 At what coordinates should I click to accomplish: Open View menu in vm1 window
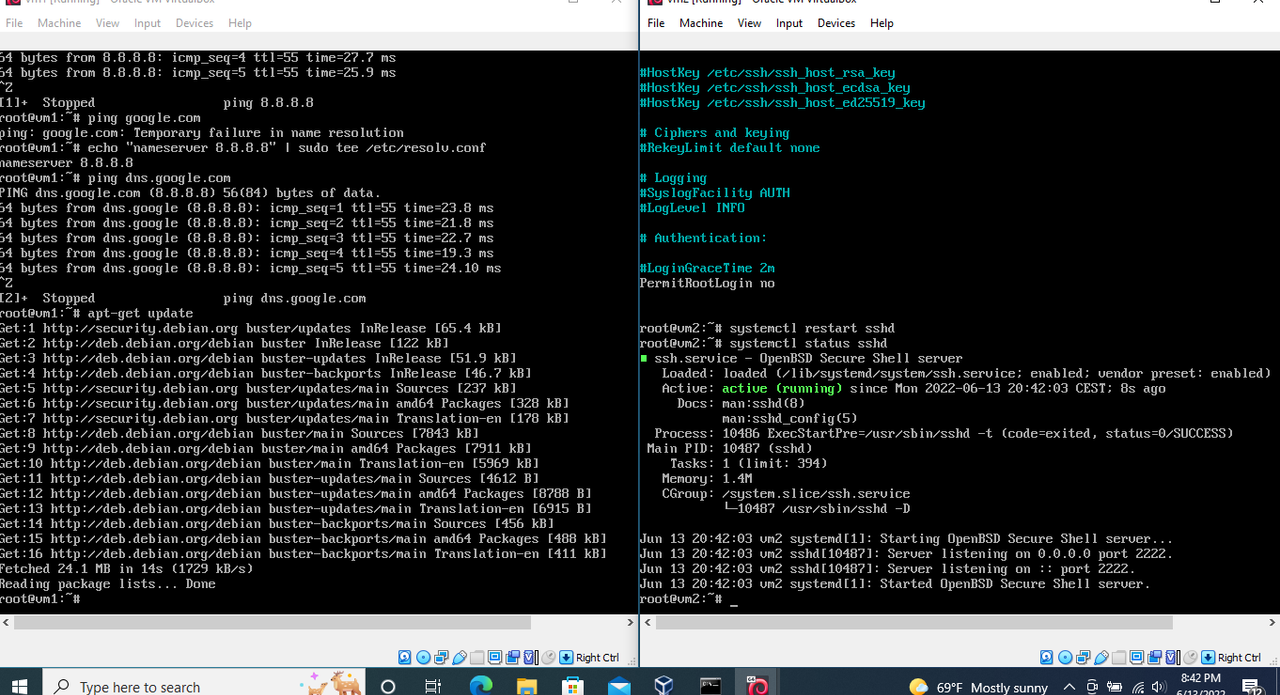pos(107,23)
